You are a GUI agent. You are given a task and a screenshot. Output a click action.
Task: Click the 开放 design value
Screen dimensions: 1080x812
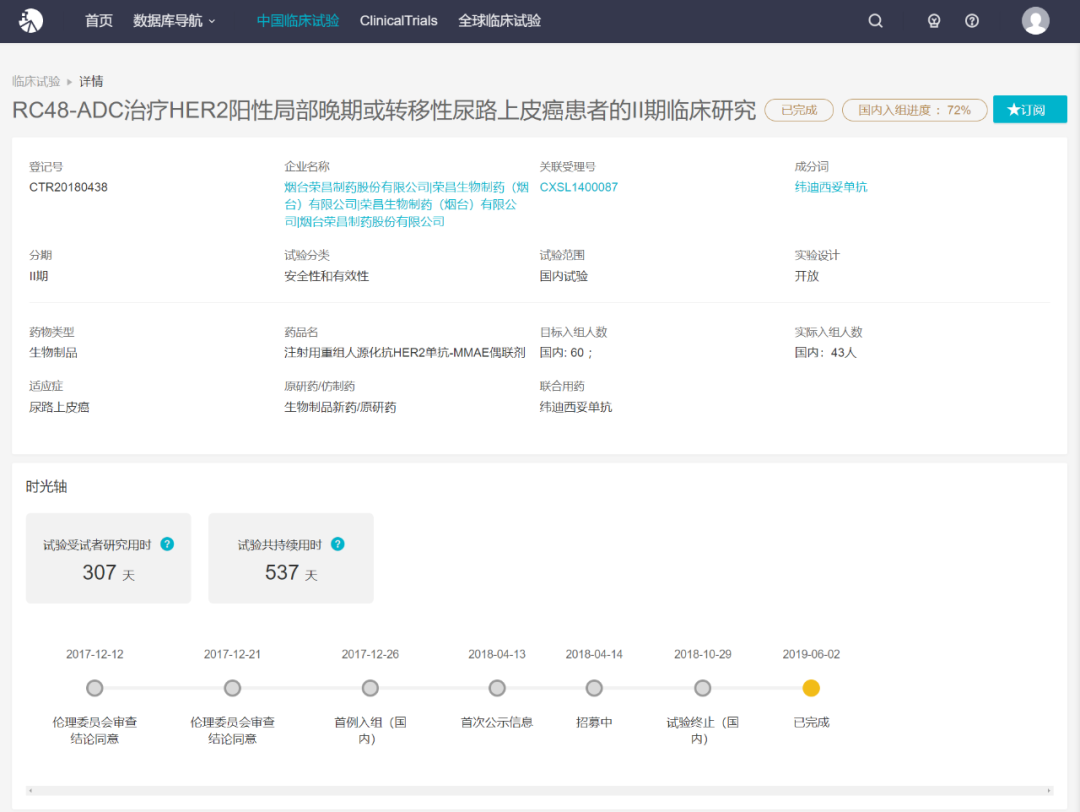click(807, 276)
